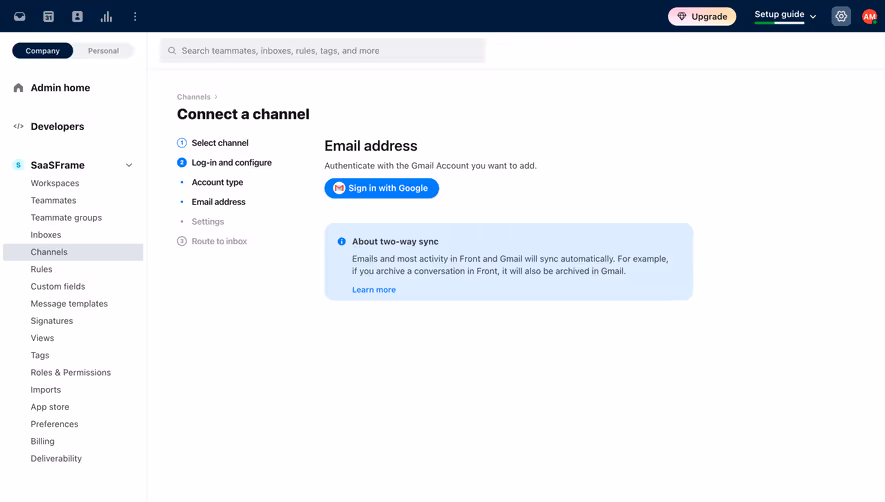Image resolution: width=885 pixels, height=502 pixels.
Task: Open Preferences in sidebar
Action: 54,424
